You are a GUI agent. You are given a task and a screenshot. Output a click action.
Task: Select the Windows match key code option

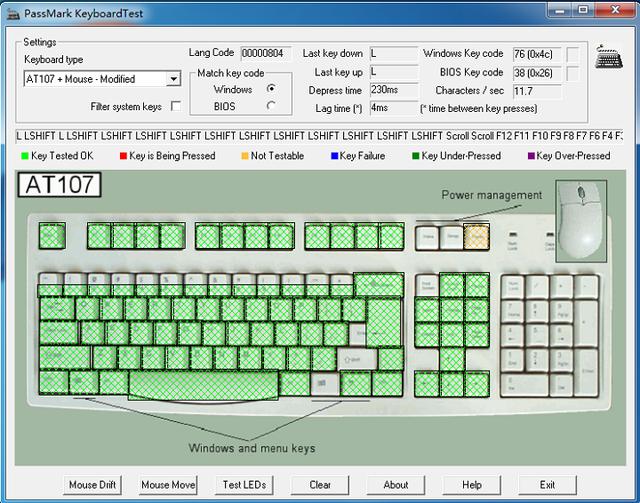coord(270,89)
